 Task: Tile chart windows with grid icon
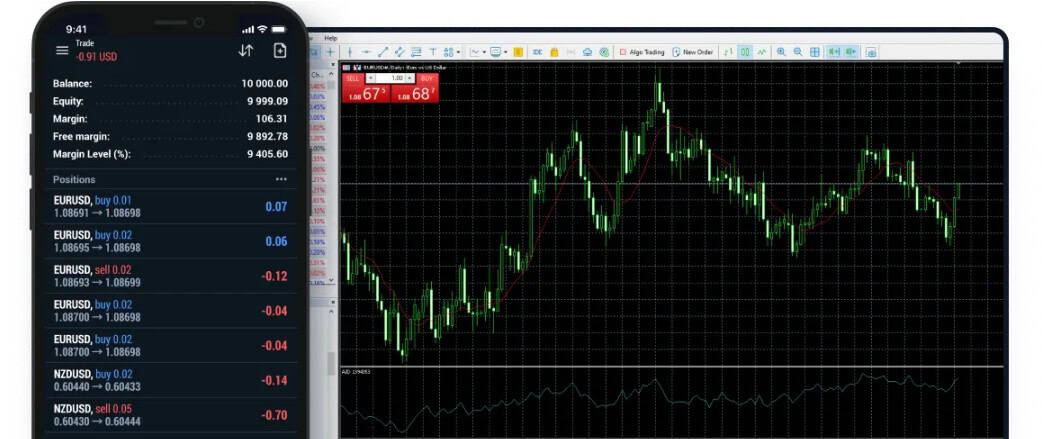coord(815,52)
